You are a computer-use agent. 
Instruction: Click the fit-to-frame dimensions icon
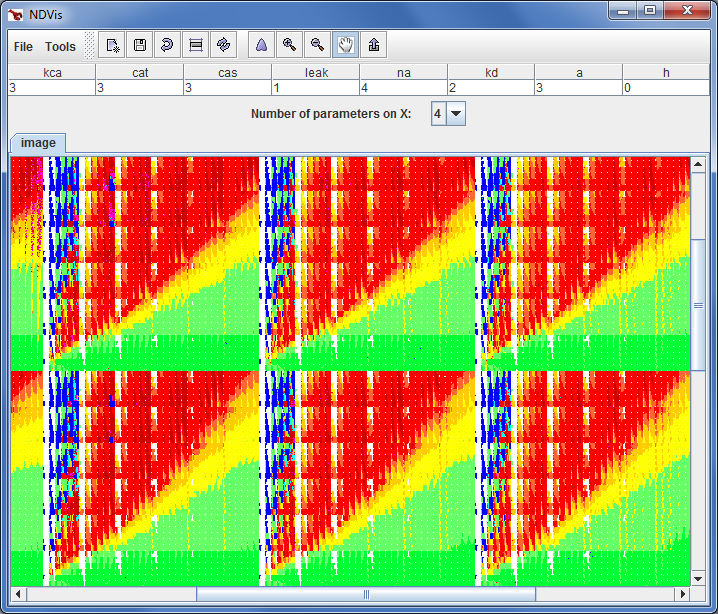[196, 45]
